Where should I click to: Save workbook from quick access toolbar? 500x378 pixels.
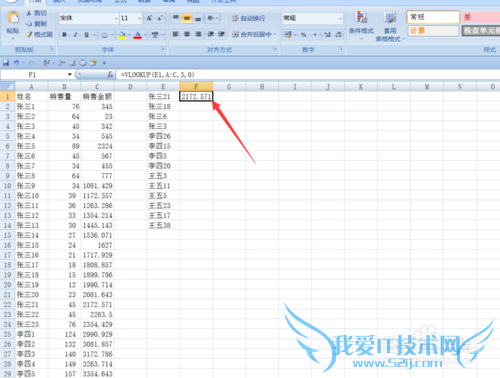pos(6,63)
